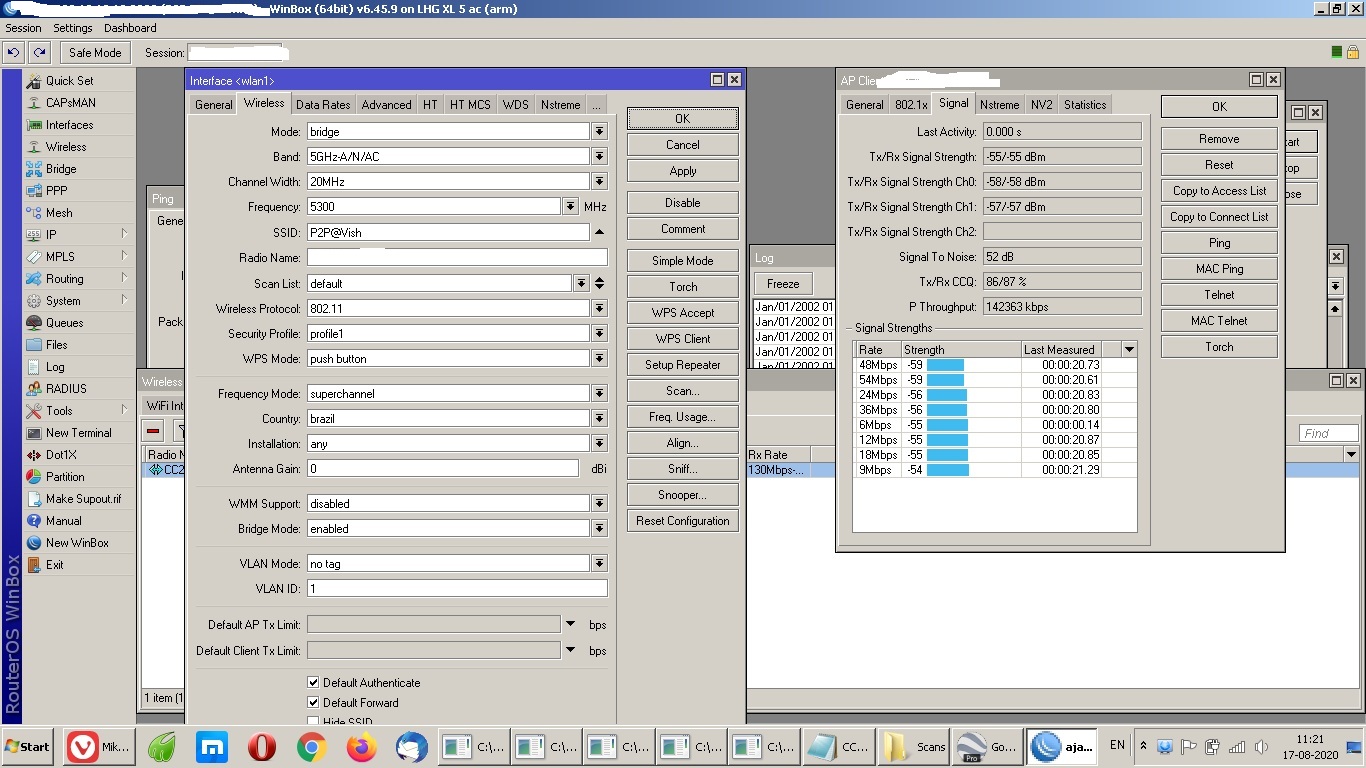Open Bridge sidebar item
Image resolution: width=1366 pixels, height=768 pixels.
[61, 169]
